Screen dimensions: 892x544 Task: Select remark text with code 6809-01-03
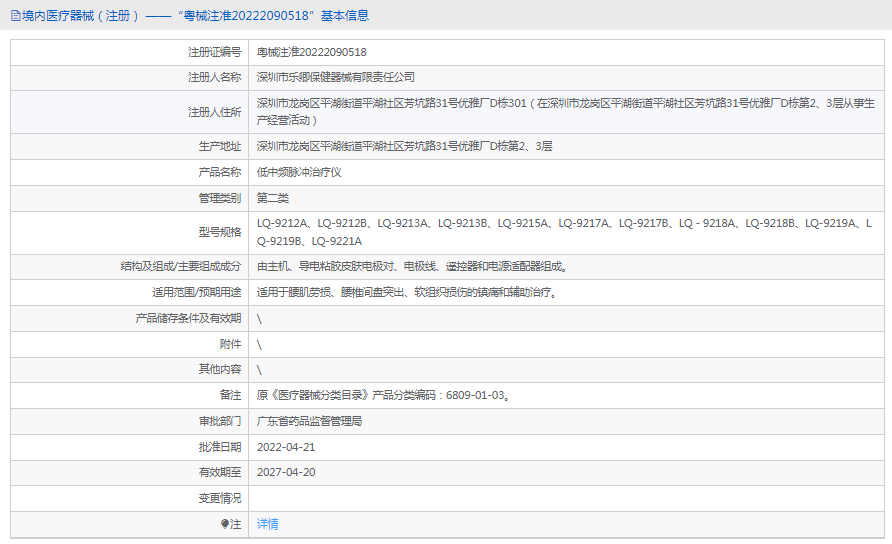point(383,395)
